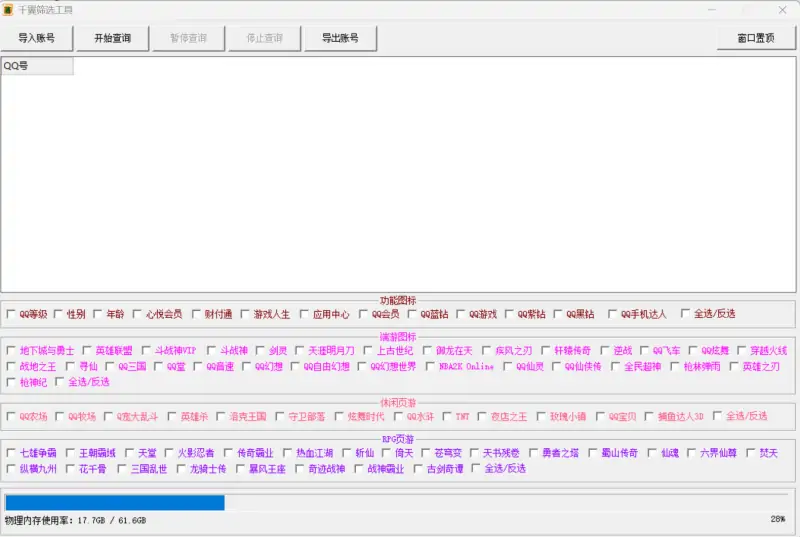Tick the 疾风之刃 checkbox
This screenshot has width=800, height=537.
point(486,350)
